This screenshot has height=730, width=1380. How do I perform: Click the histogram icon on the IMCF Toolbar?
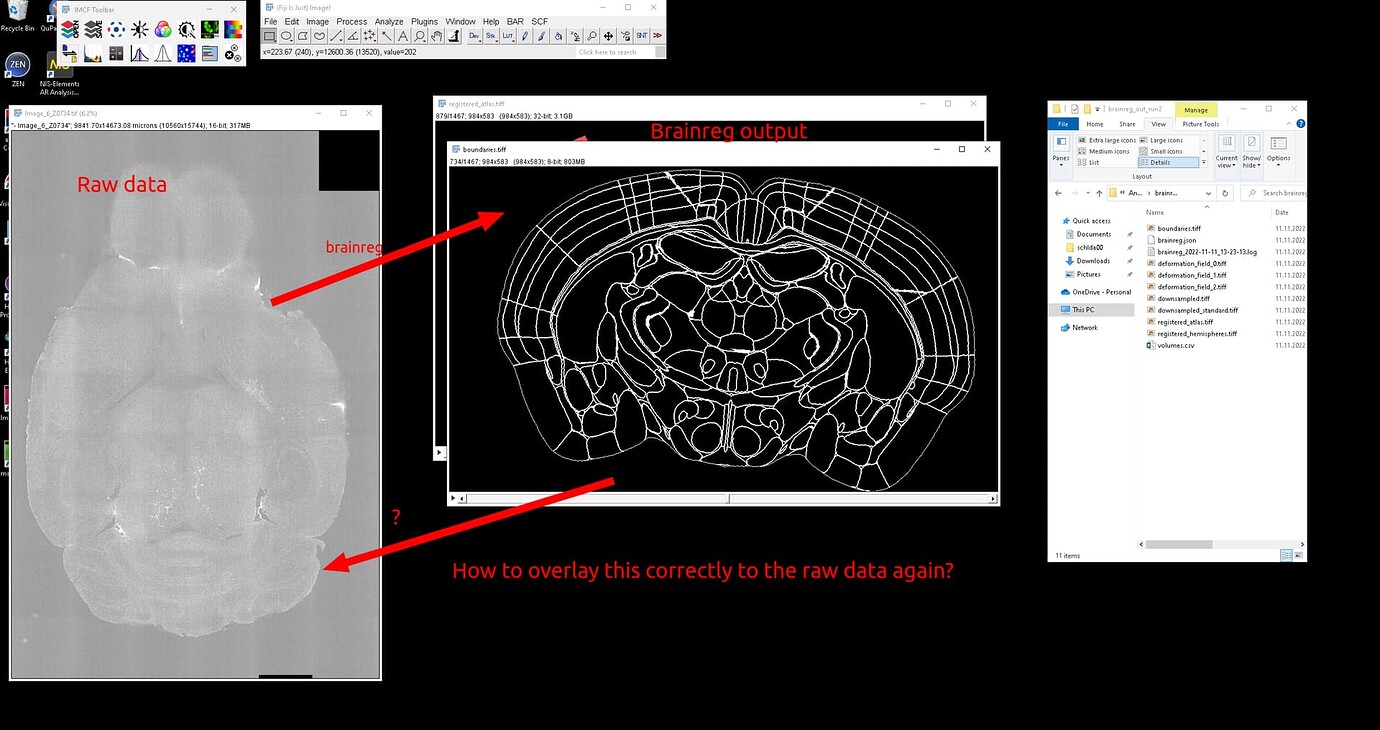coord(92,54)
